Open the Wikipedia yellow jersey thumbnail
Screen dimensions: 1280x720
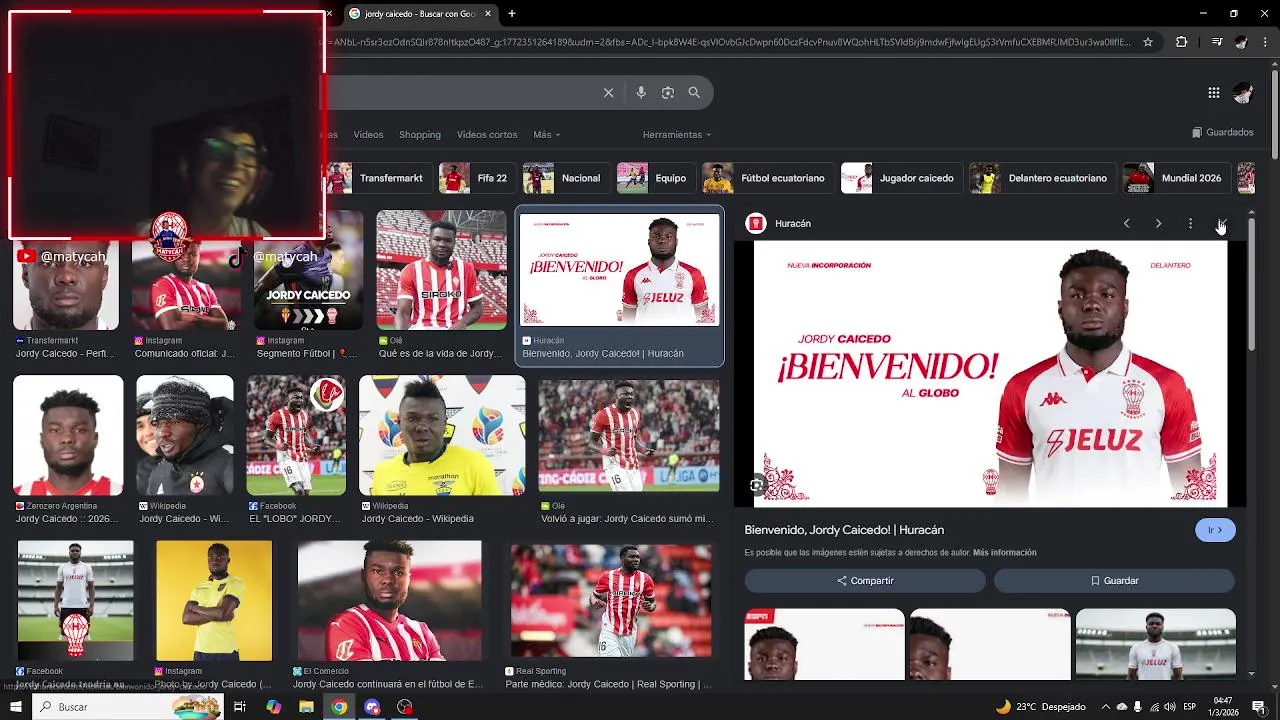point(442,436)
